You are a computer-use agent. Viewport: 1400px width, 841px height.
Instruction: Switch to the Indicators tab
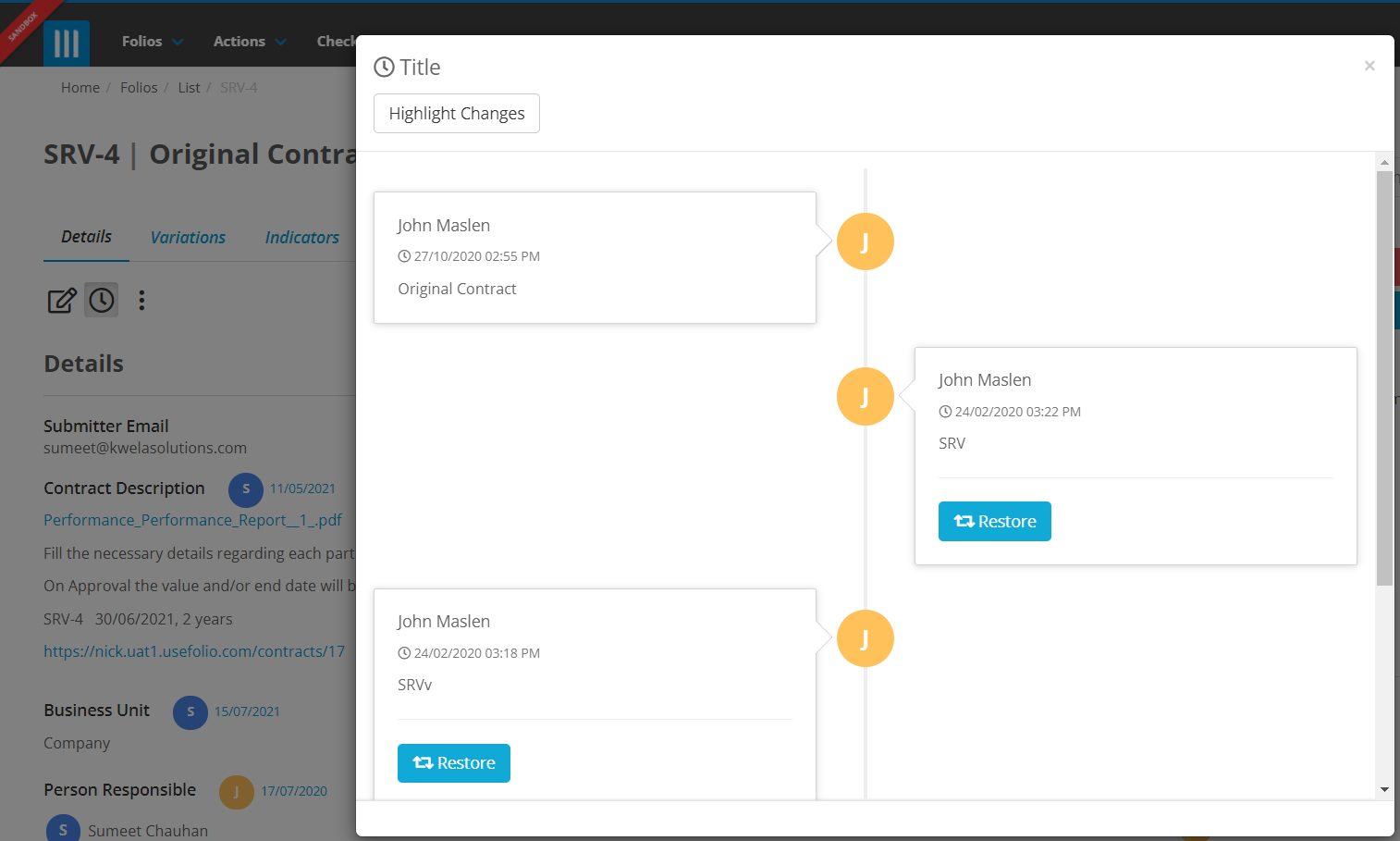301,238
